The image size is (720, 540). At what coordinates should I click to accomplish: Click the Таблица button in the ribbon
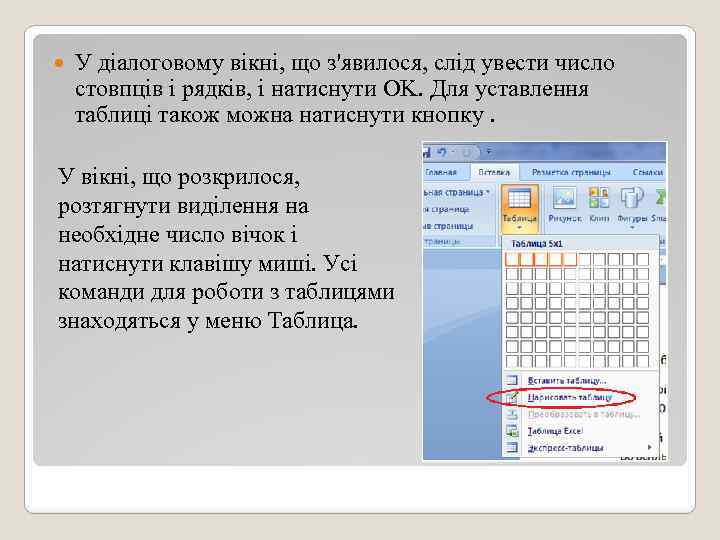point(519,209)
